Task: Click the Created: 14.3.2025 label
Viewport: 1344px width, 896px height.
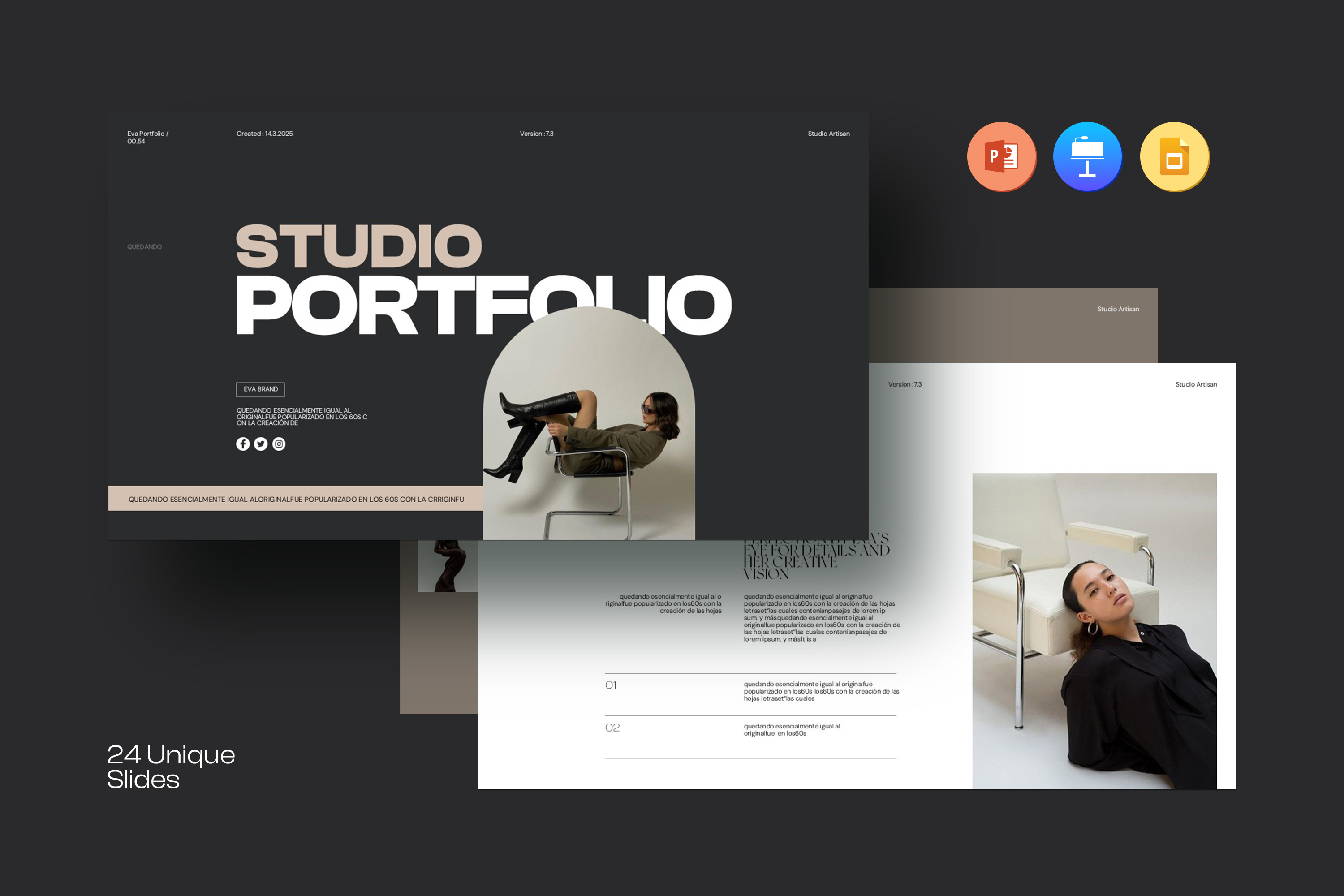Action: click(x=265, y=134)
